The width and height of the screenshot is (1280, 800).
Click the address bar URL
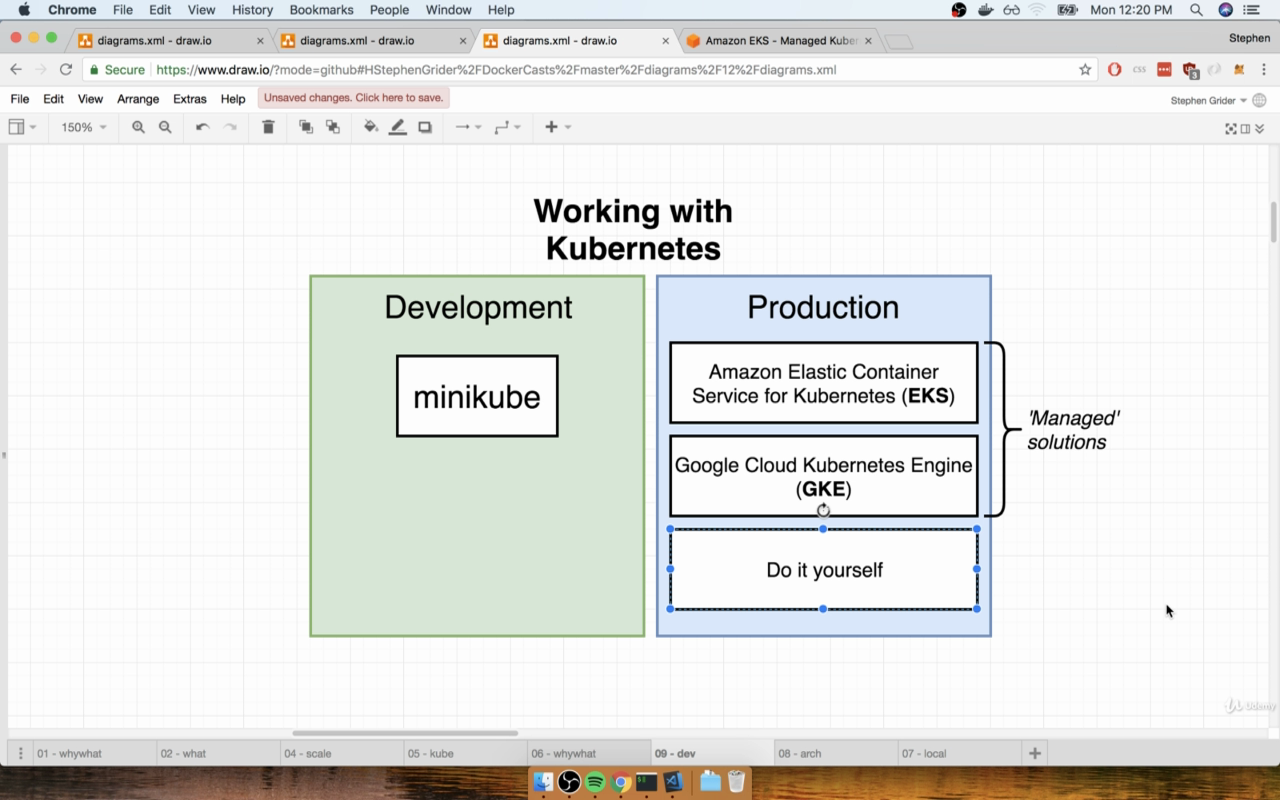pyautogui.click(x=496, y=70)
